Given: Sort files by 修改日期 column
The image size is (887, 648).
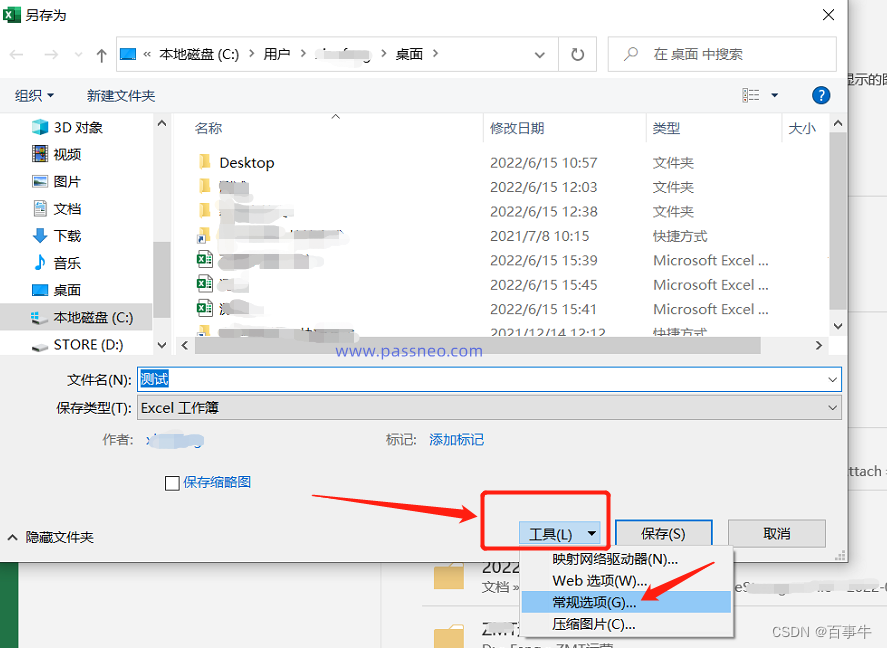Looking at the screenshot, I should pos(517,128).
